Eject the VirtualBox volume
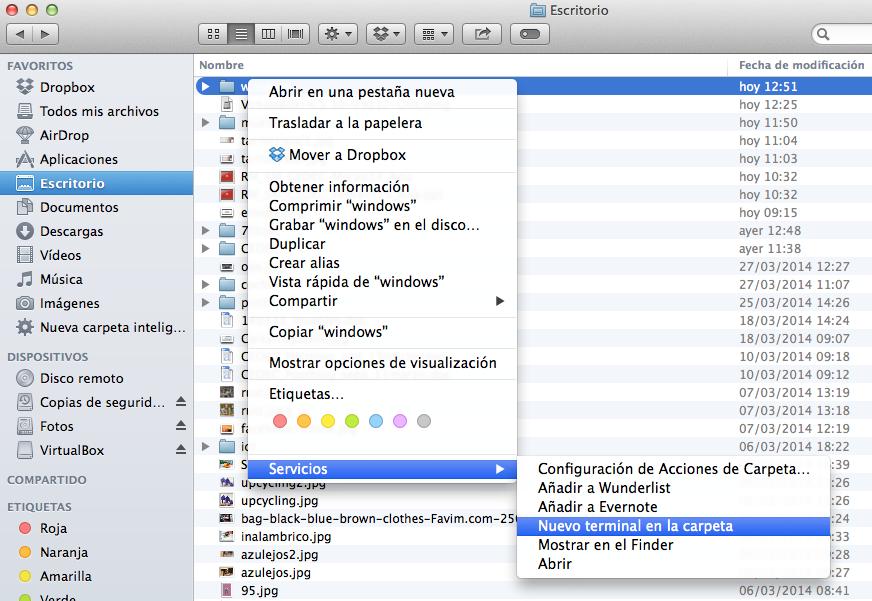The height and width of the screenshot is (601, 872). tap(181, 451)
